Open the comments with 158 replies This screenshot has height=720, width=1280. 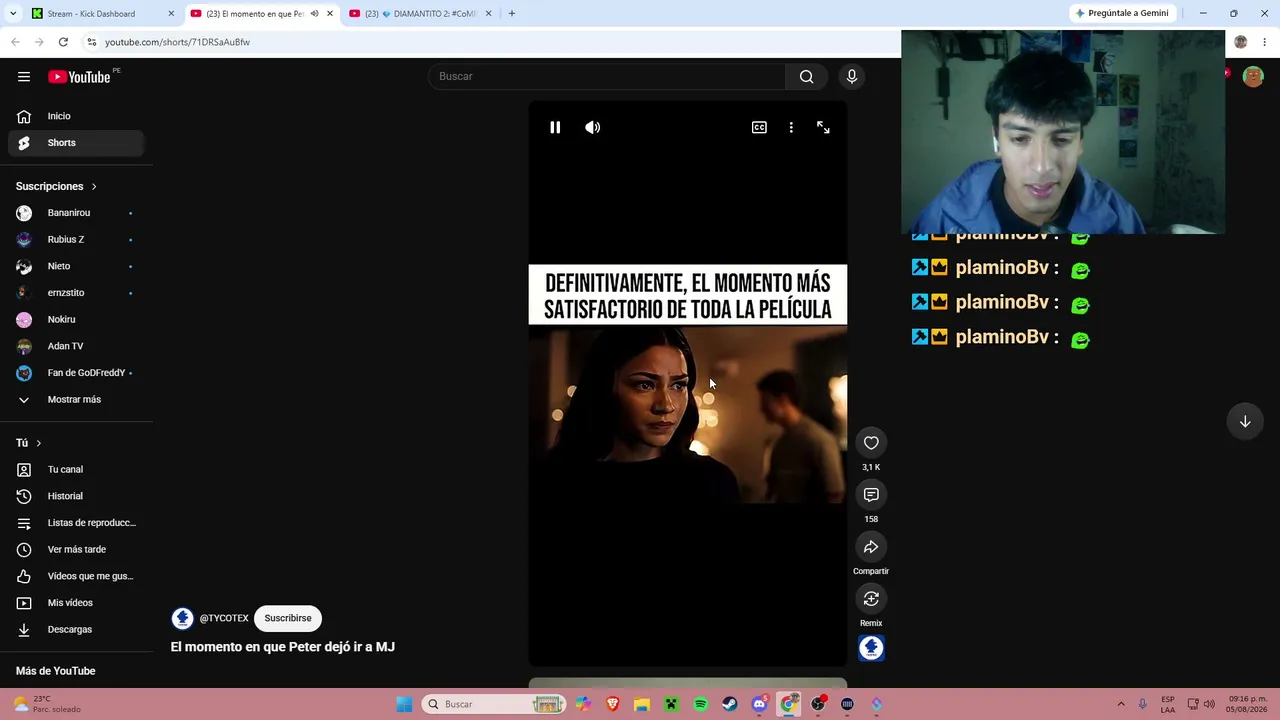(871, 495)
